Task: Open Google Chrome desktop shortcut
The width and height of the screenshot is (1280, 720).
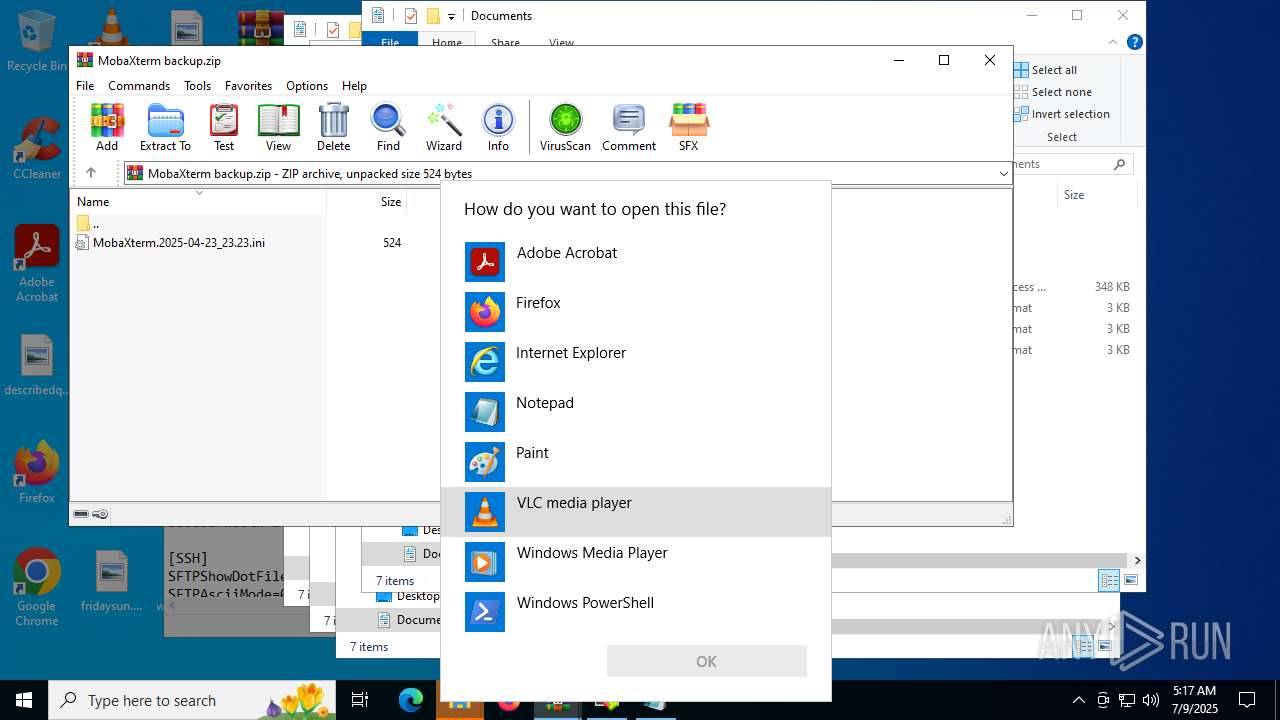Action: coord(37,587)
